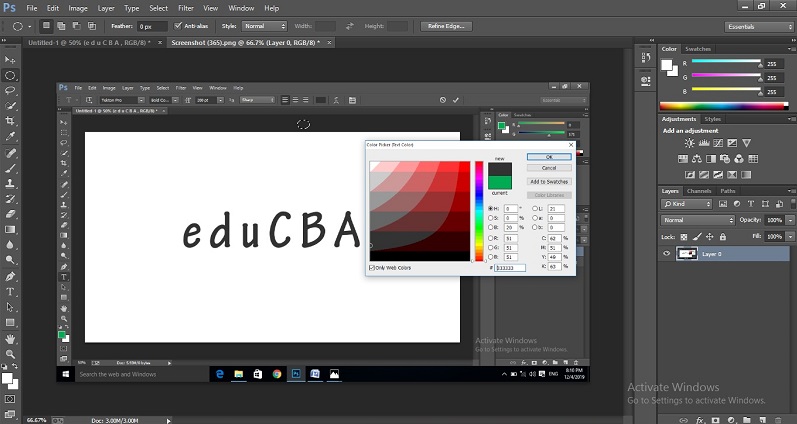The height and width of the screenshot is (424, 797).
Task: Add a Gradient Map adjustment
Action: pos(746,175)
